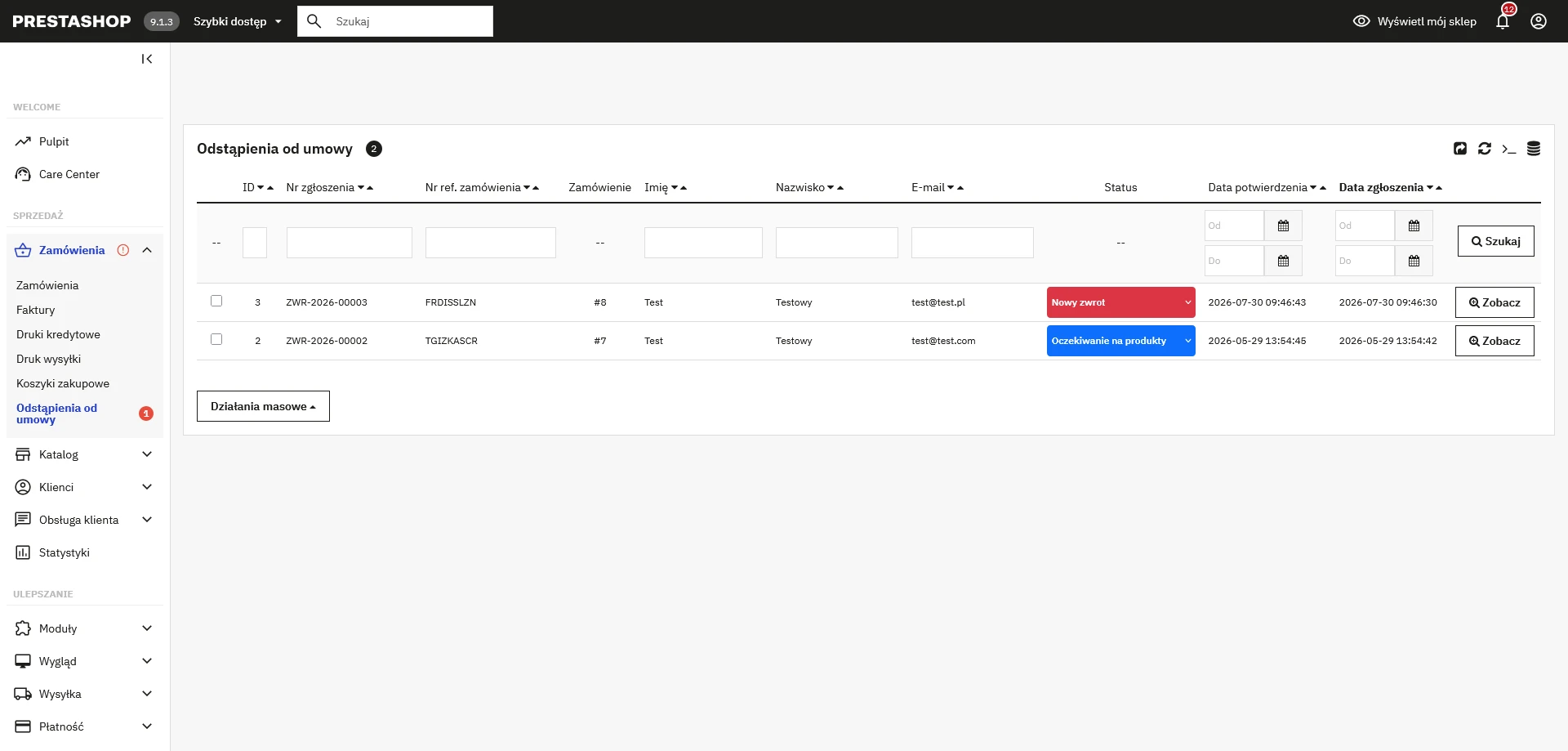Sort Nr ref. zamówienia ascending arrow
This screenshot has width=1568, height=751.
(536, 188)
